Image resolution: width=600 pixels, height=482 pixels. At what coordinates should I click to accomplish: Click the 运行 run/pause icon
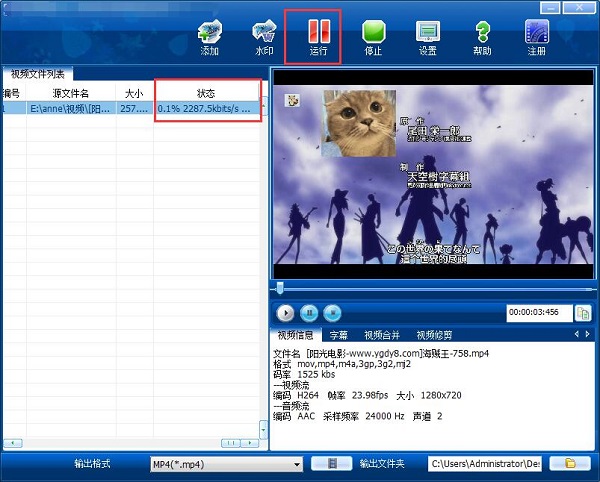pos(319,38)
